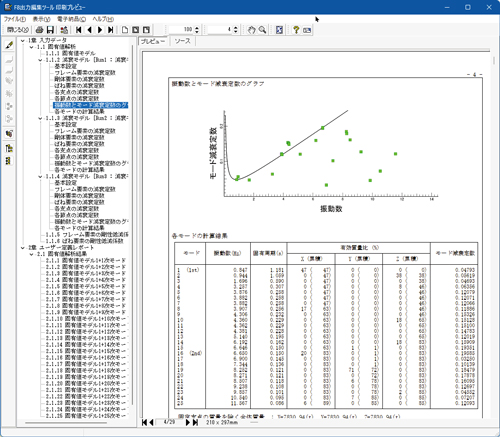Click the colorful cube icon in left sidebar
This screenshot has height=437, width=500.
[x=9, y=134]
